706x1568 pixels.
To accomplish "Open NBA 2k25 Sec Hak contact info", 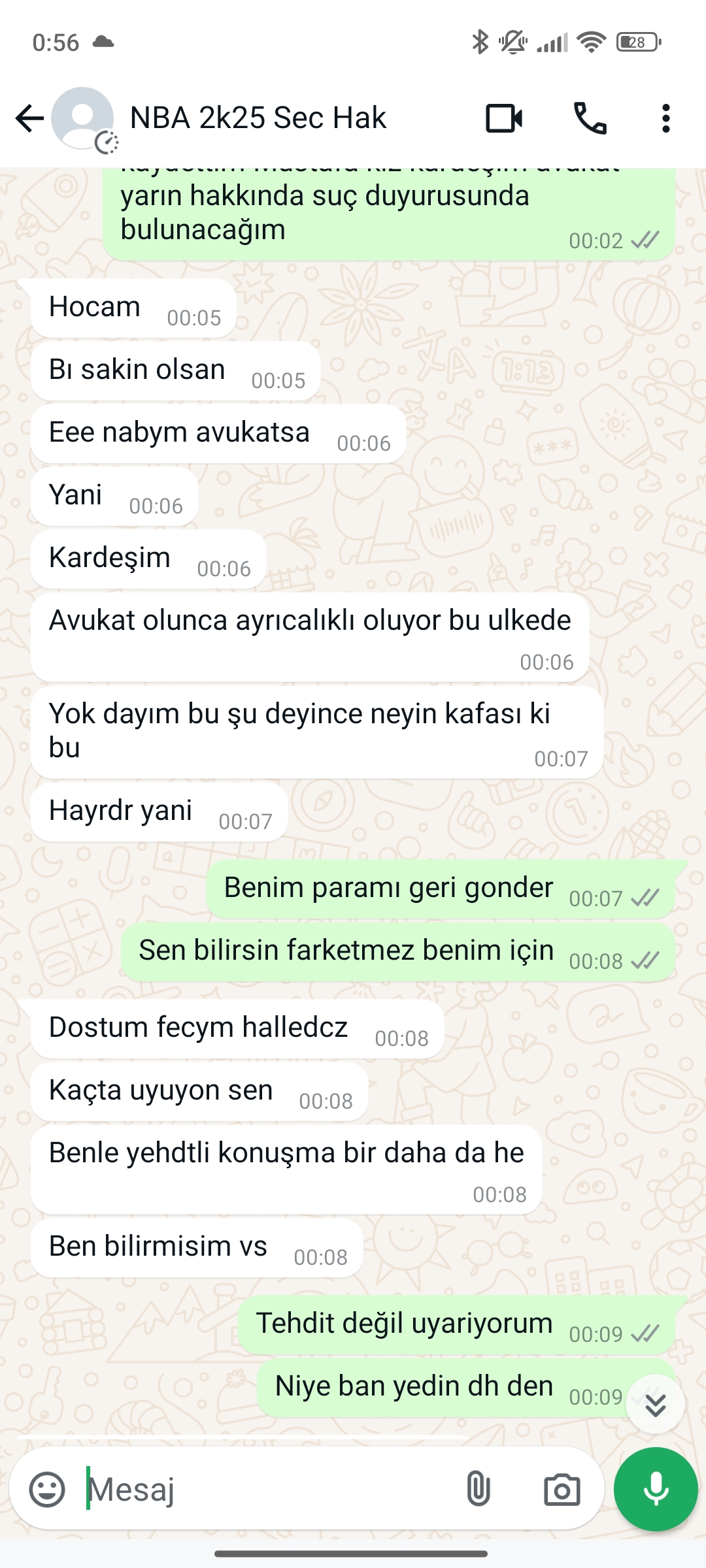I will [x=258, y=118].
